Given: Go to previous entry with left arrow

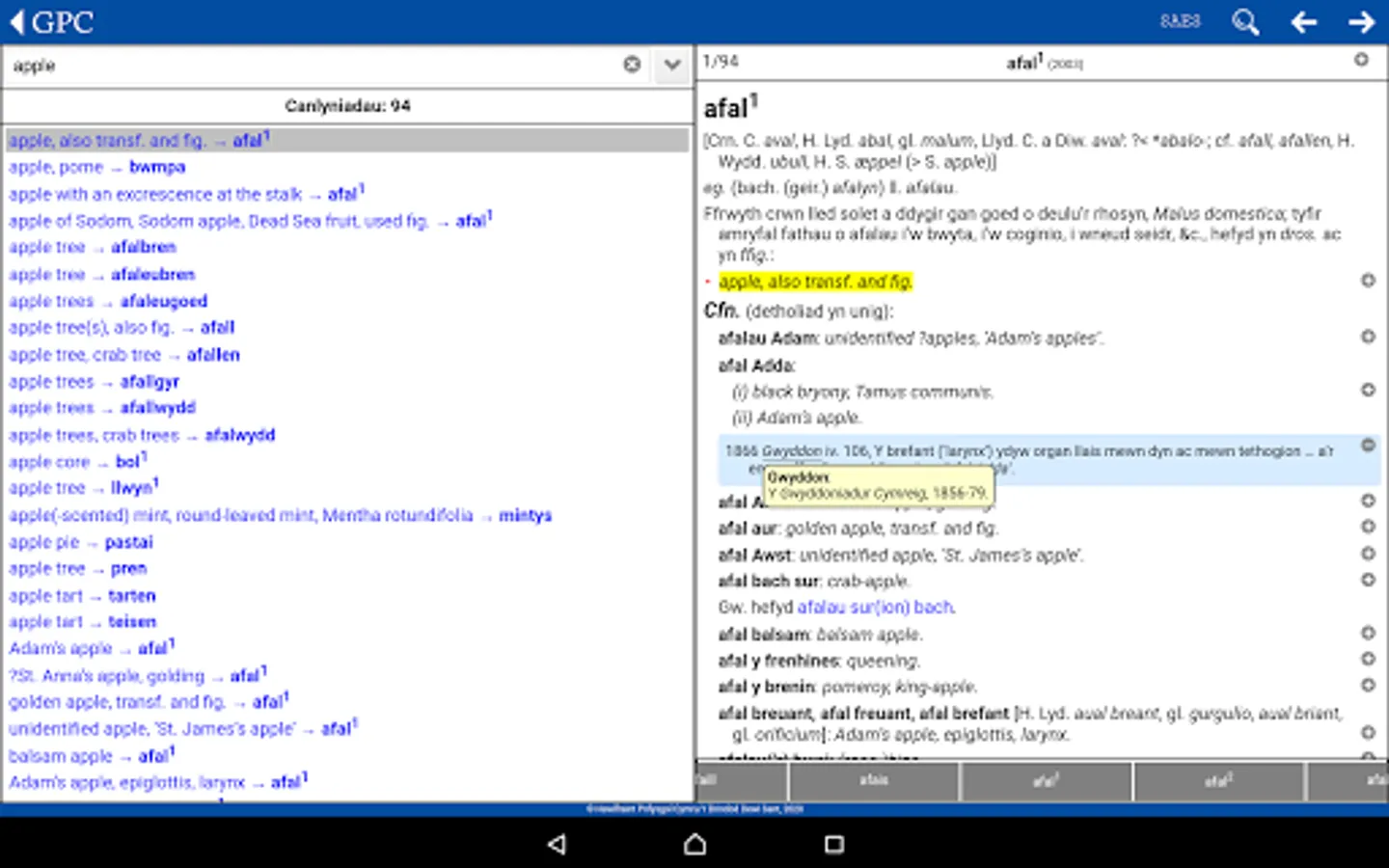Looking at the screenshot, I should point(1304,21).
